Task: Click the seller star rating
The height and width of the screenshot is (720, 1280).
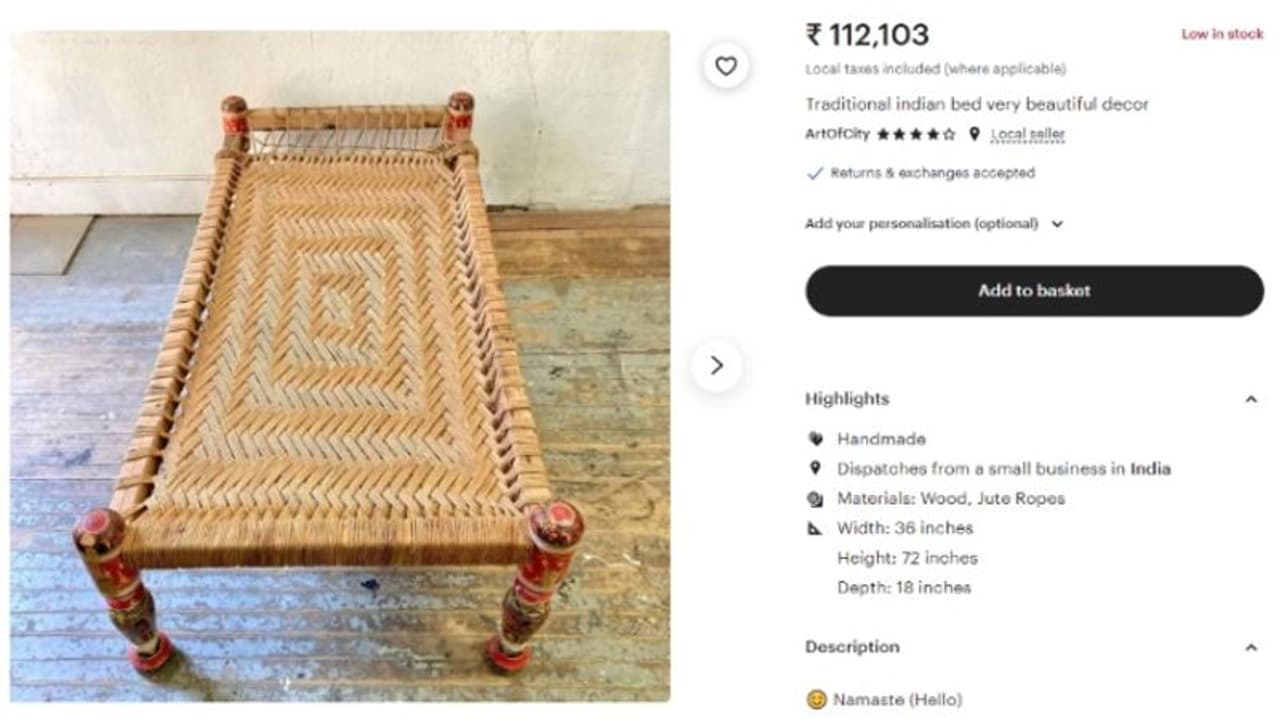Action: coord(916,134)
